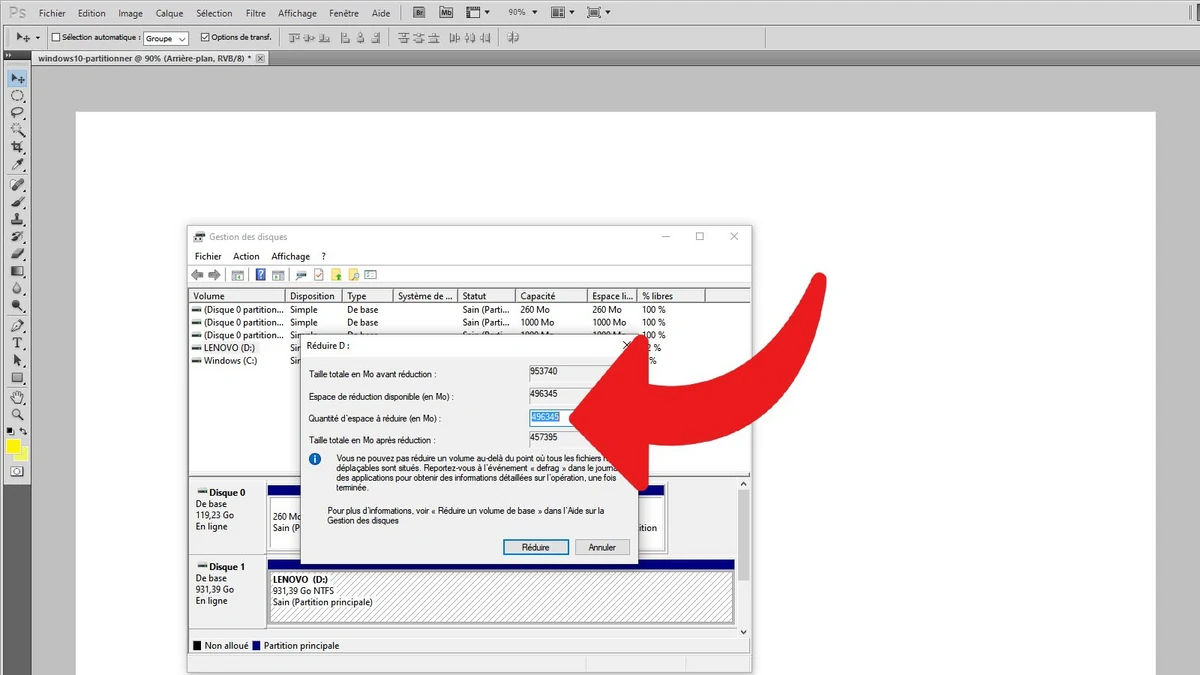
Task: Enable the Sélection automatique checkbox
Action: point(56,36)
